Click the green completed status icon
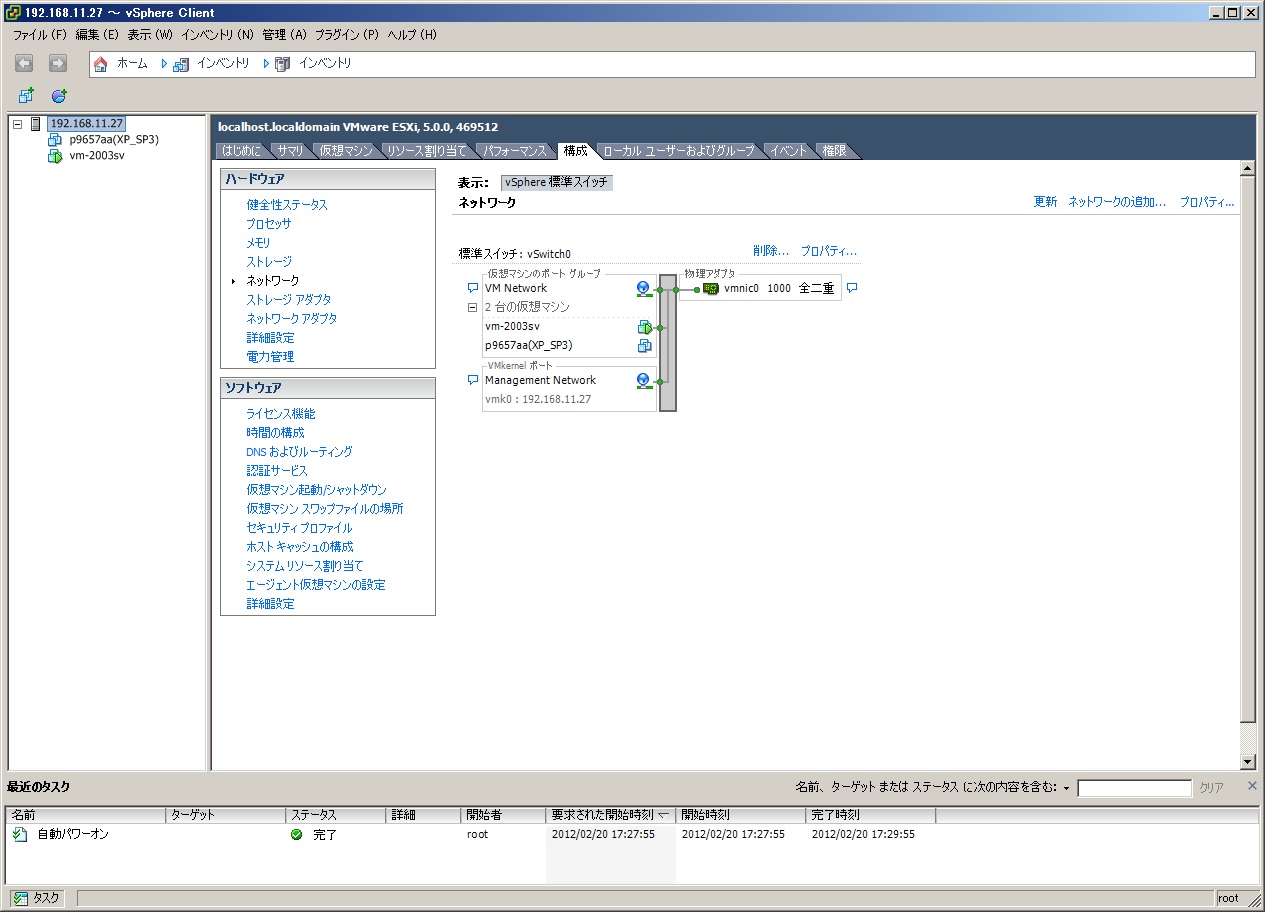 (x=296, y=834)
